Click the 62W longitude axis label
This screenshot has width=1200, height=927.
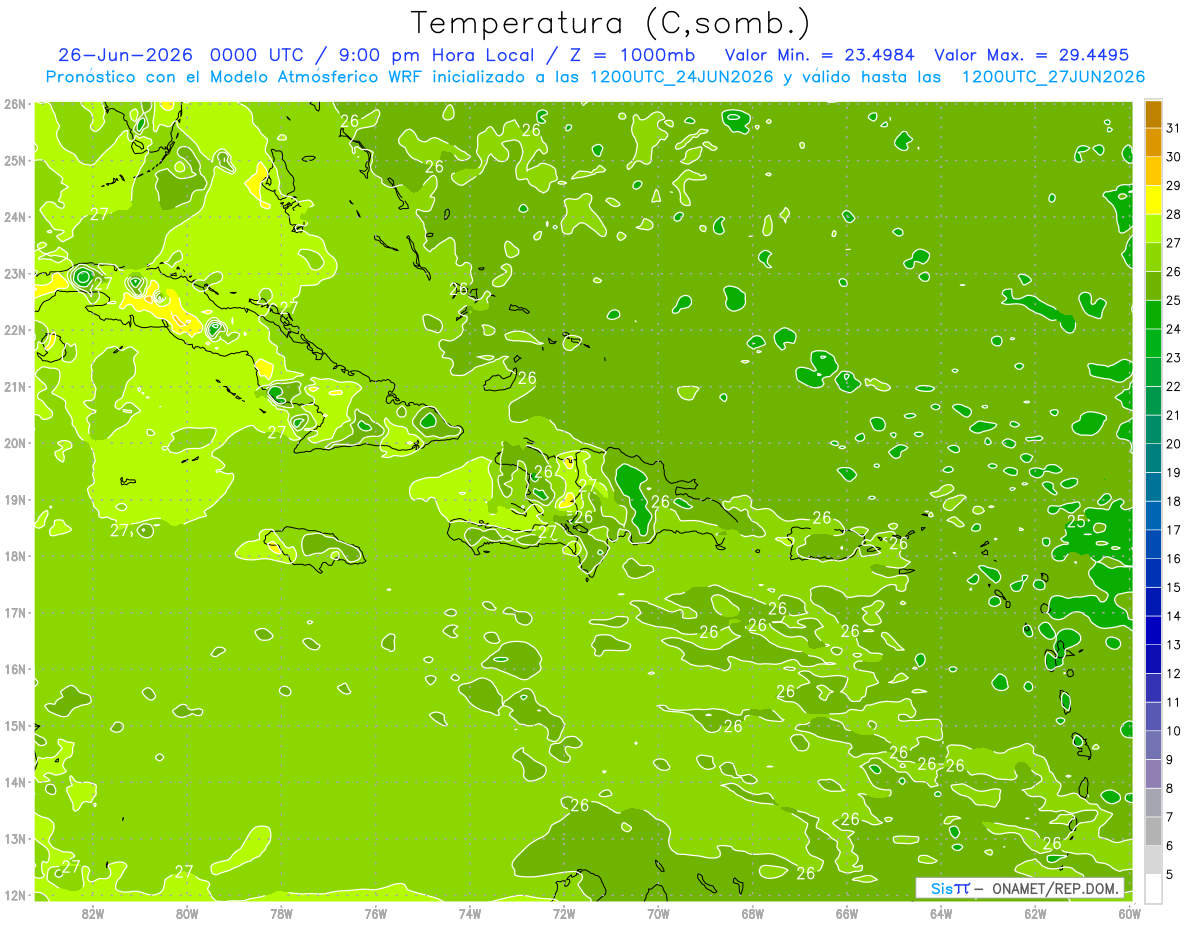(x=1035, y=913)
